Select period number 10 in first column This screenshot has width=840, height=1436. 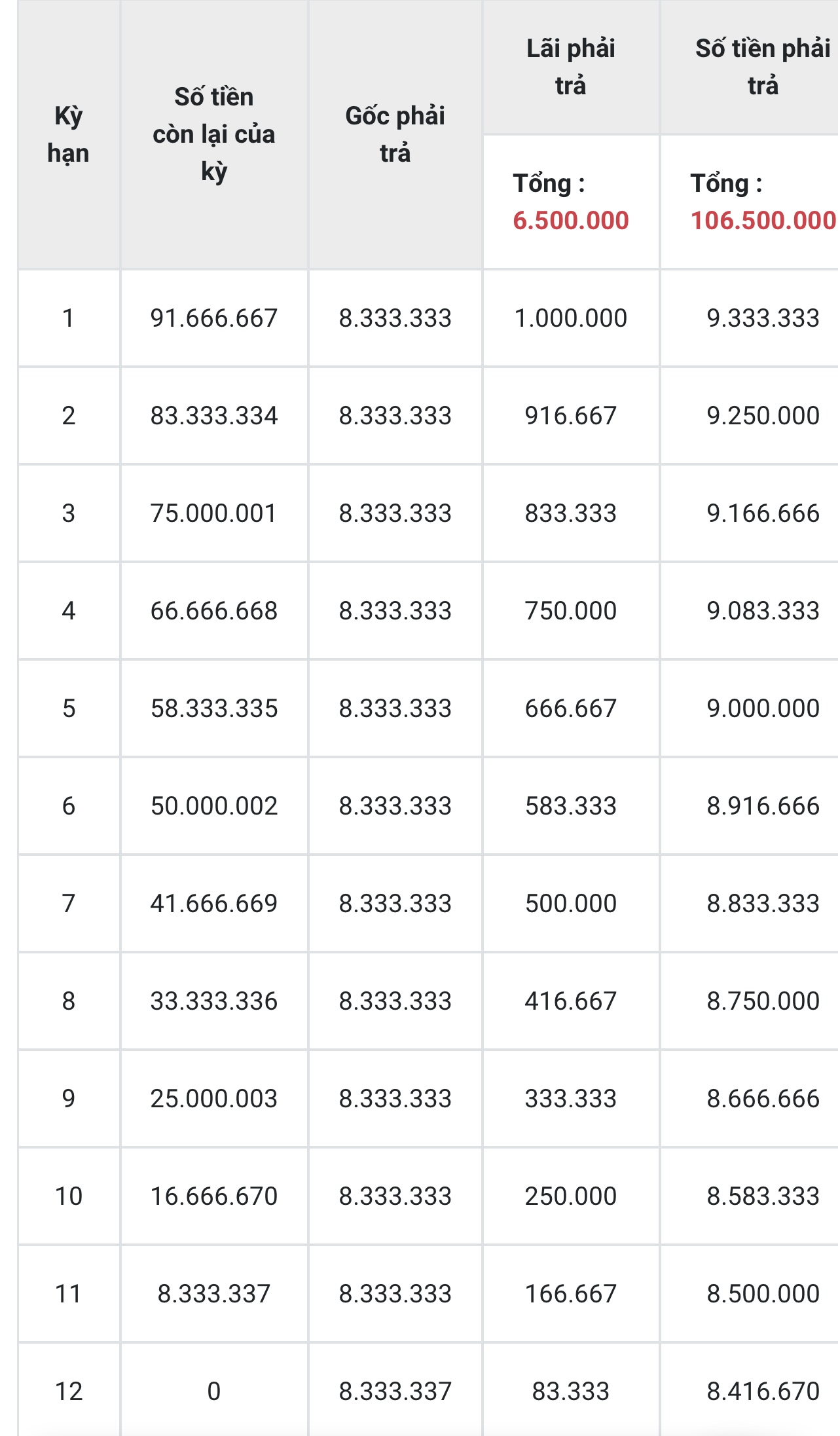coord(68,1196)
